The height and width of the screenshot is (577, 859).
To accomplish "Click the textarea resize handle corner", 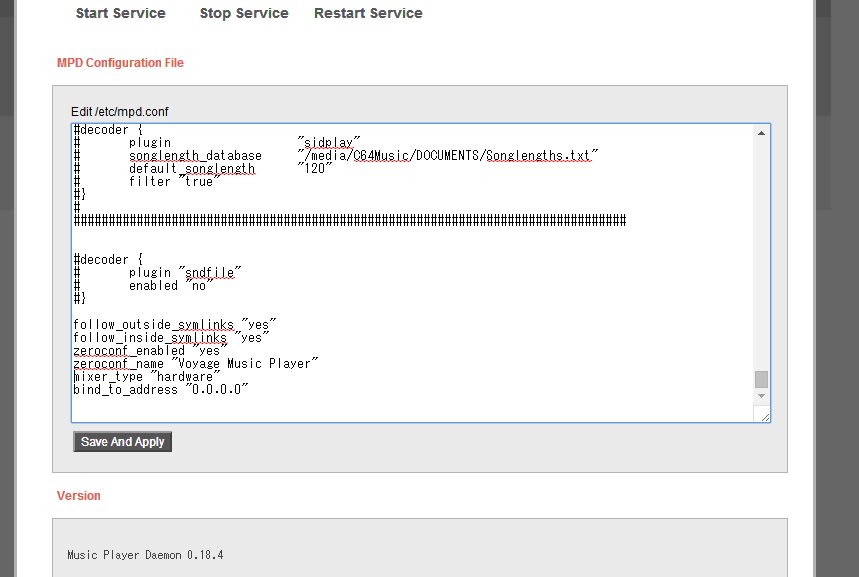I will click(x=765, y=416).
